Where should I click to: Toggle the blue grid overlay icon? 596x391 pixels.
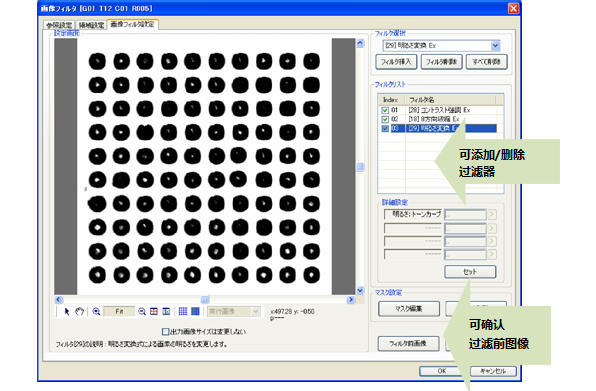pos(183,312)
